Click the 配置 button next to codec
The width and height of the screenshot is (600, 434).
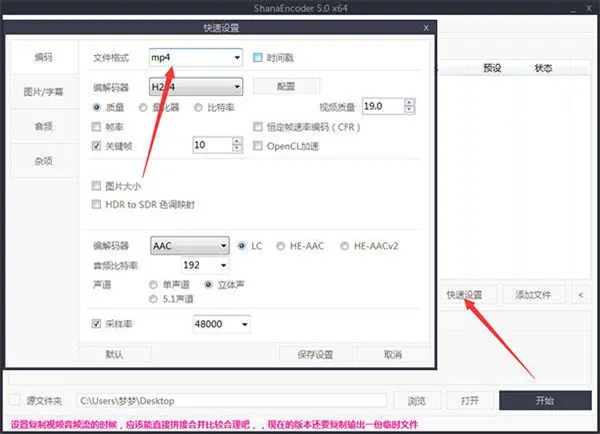[x=286, y=86]
